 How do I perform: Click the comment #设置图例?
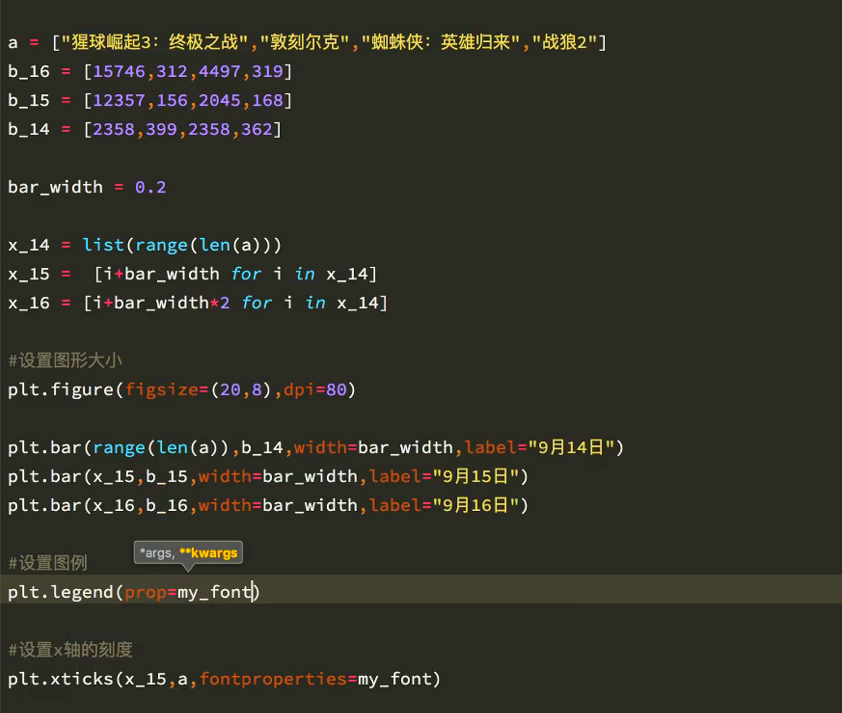[47, 563]
